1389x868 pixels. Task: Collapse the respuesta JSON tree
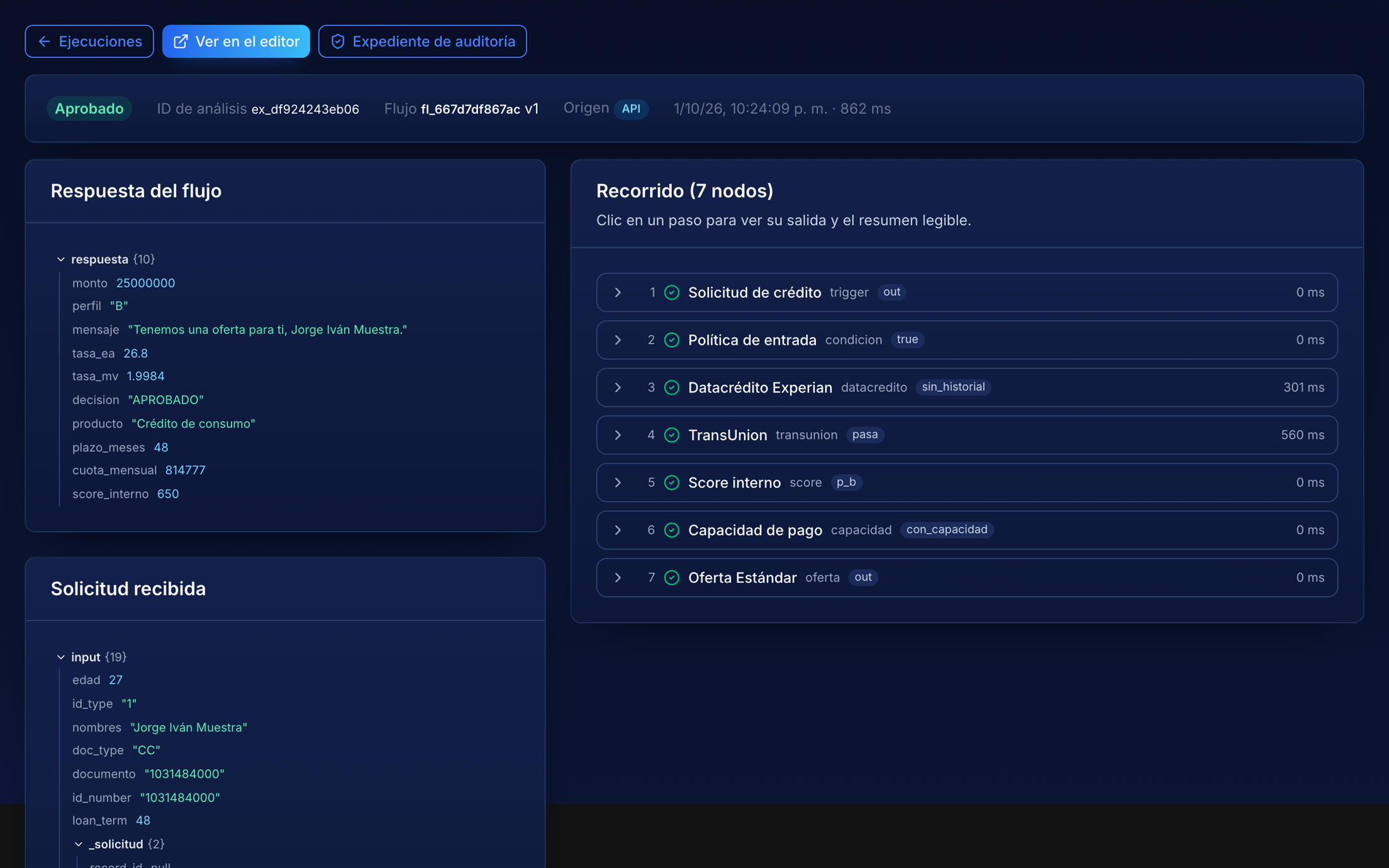click(61, 259)
